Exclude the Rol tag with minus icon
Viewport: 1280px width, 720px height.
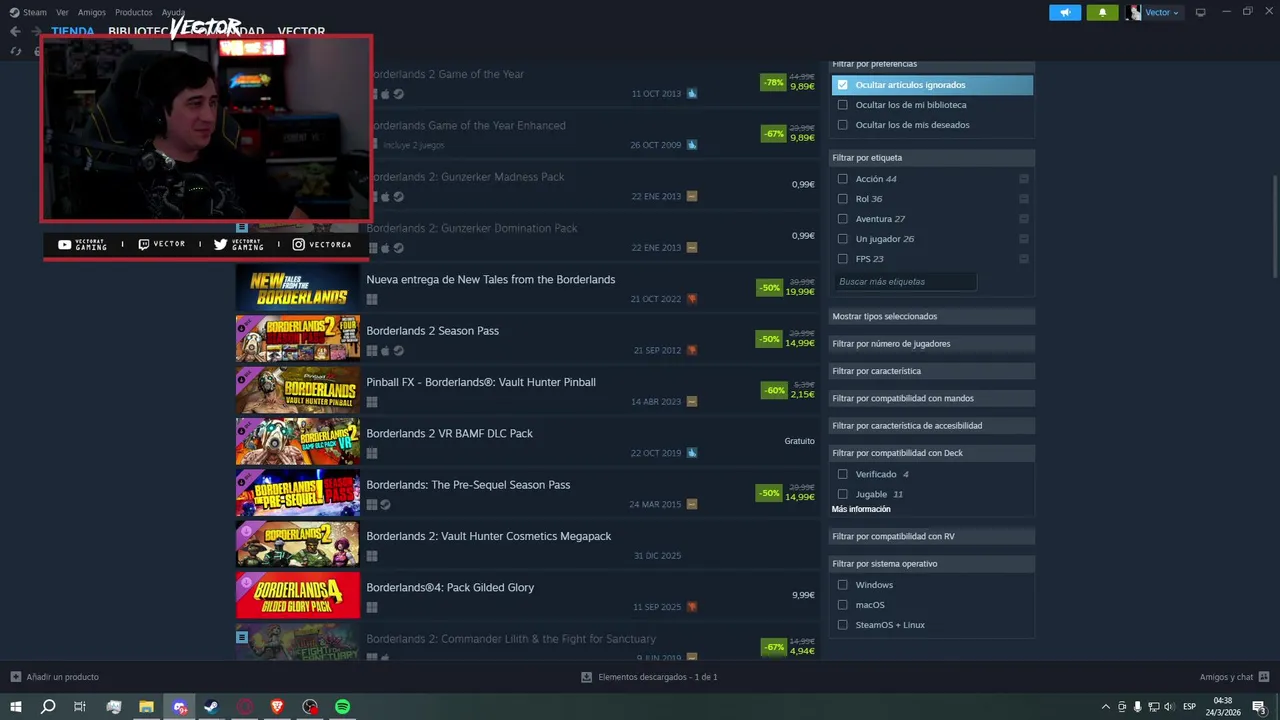coord(1024,199)
